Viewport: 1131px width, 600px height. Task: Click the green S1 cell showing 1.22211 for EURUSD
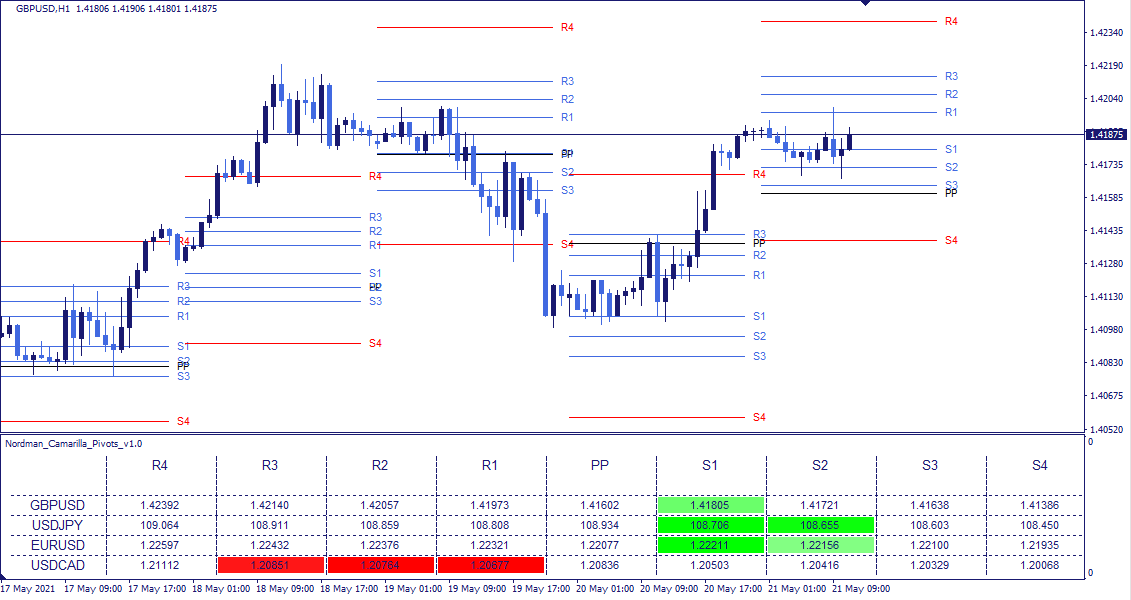pos(710,546)
